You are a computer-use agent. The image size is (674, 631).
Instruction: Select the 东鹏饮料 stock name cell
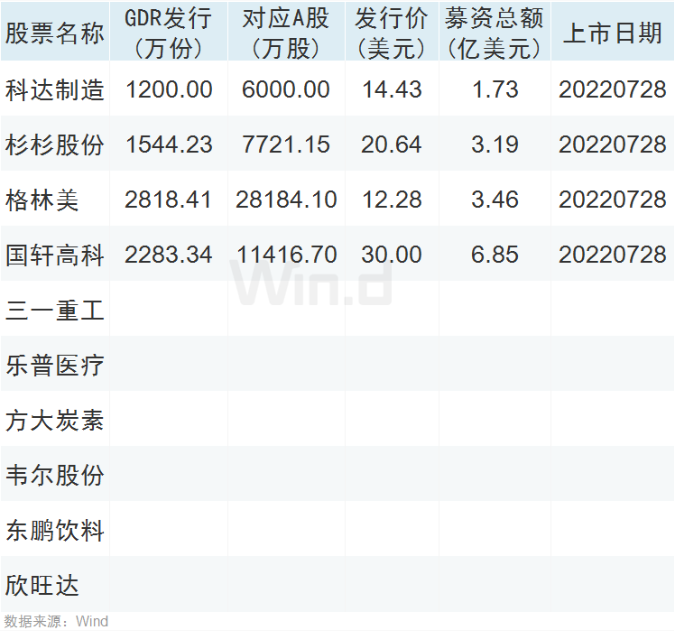55,530
